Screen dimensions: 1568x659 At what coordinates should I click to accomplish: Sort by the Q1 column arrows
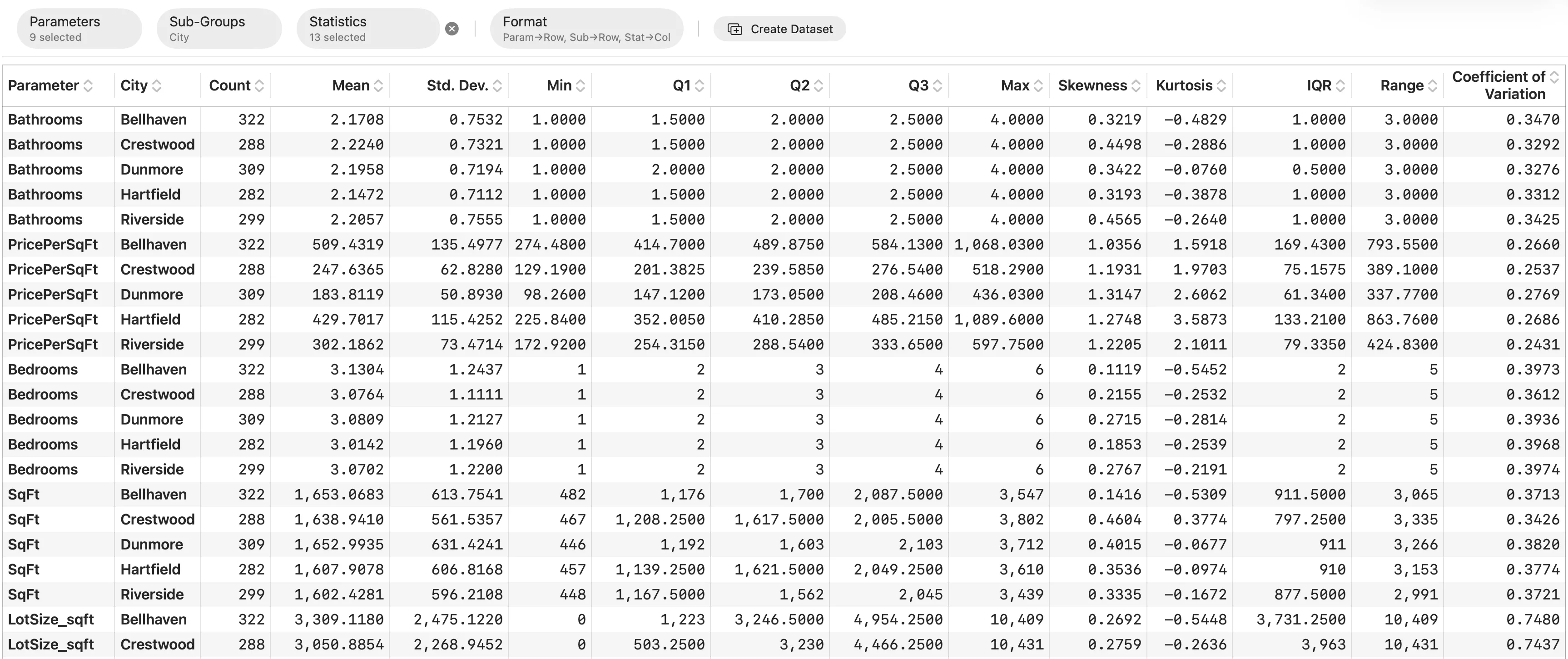point(700,86)
